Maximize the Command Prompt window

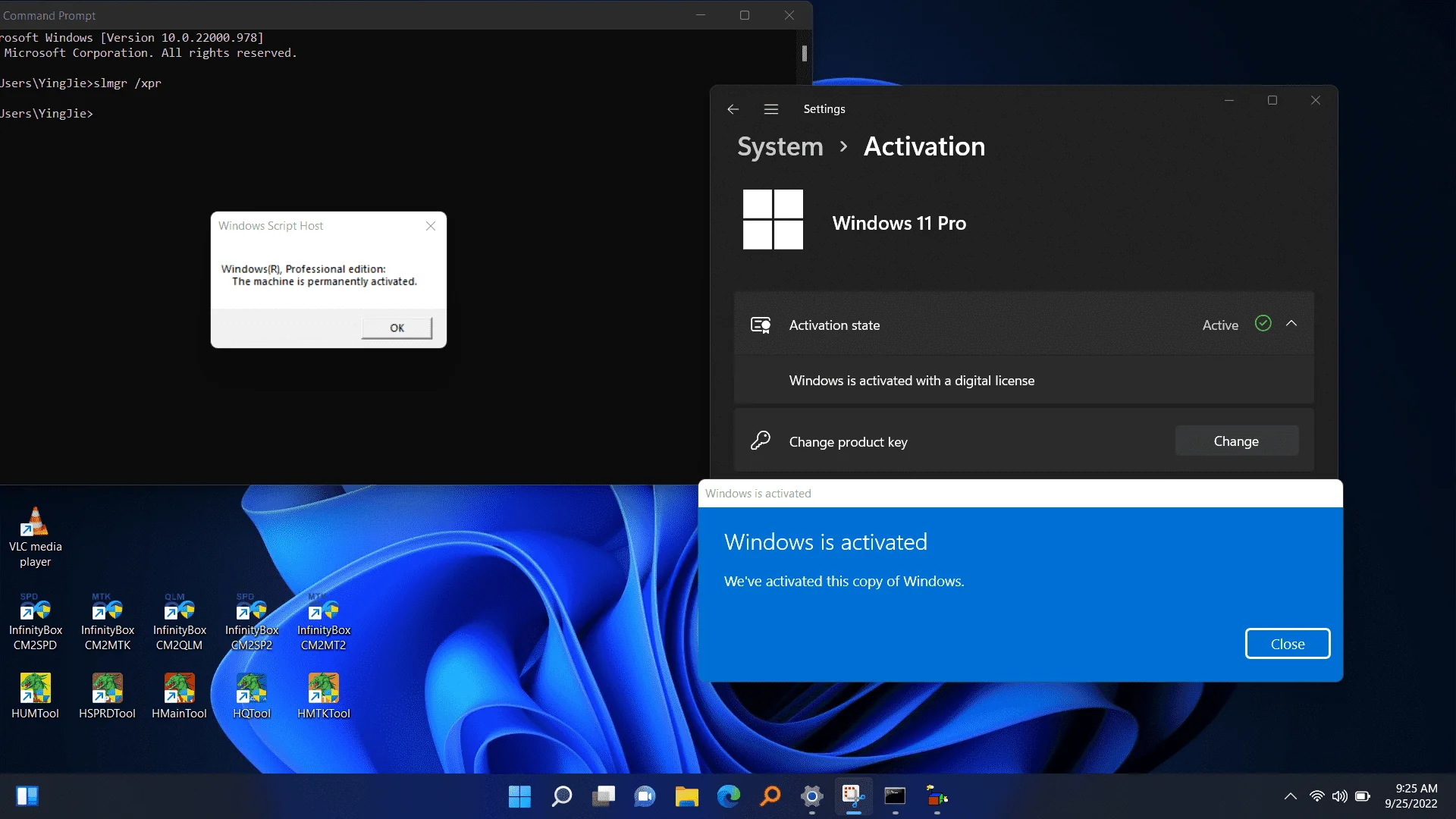point(745,15)
